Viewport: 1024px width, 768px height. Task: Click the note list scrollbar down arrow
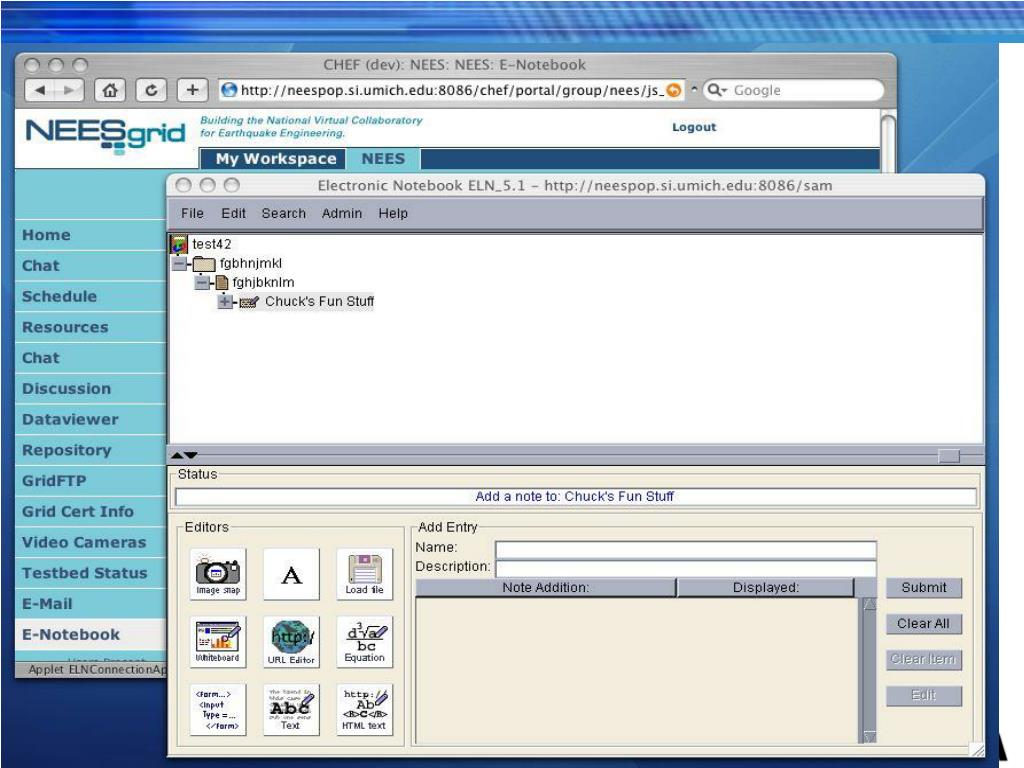[x=869, y=736]
